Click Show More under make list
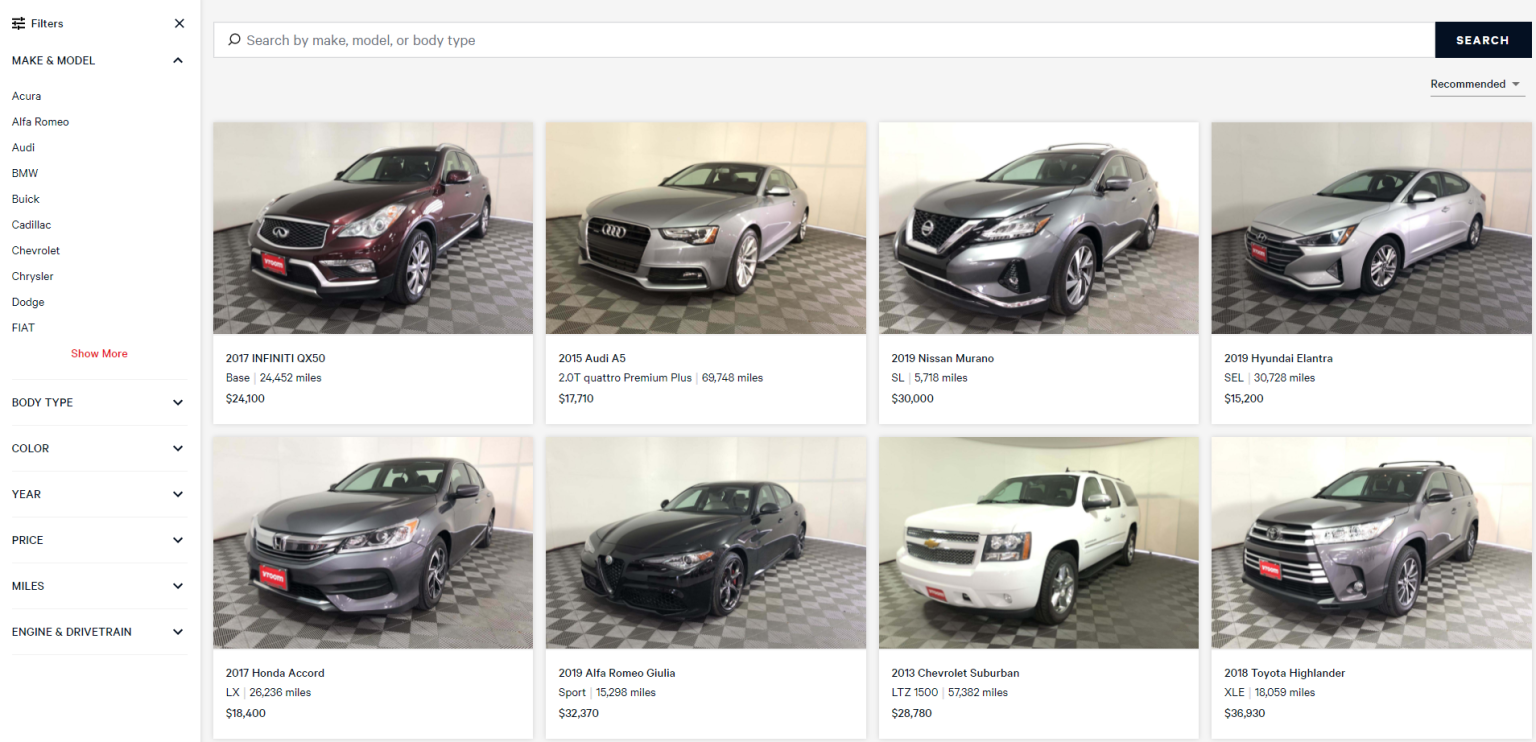 pos(98,353)
